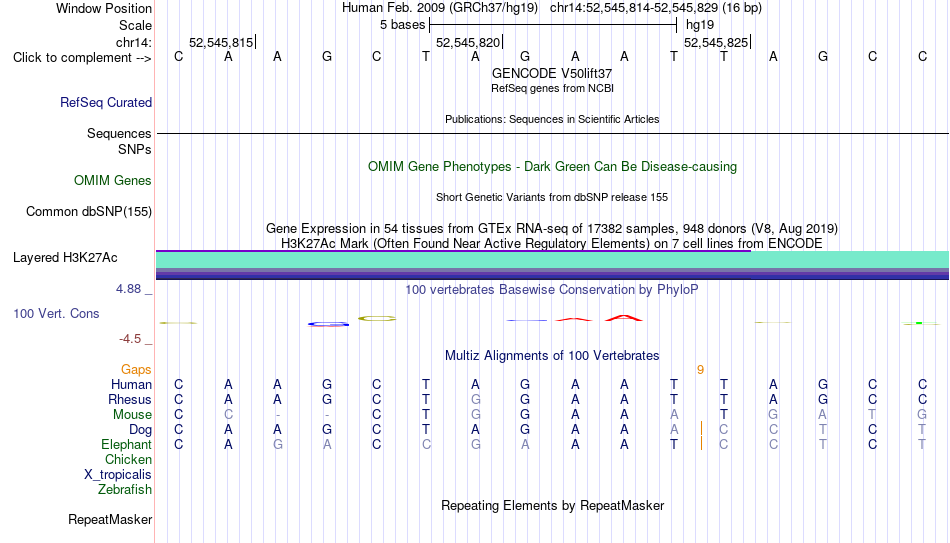Screen dimensions: 950x543
Task: Select the X_tropicalis species row label
Action: (x=118, y=475)
